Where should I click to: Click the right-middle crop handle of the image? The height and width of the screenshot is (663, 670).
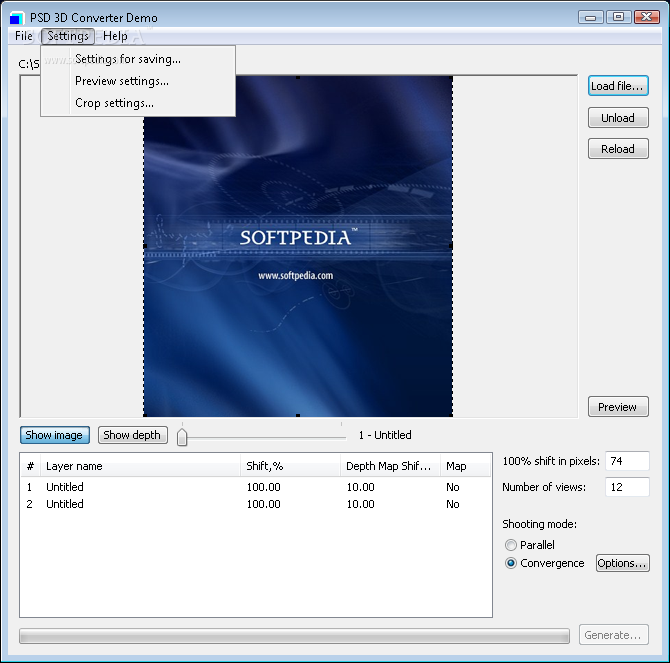pos(451,246)
